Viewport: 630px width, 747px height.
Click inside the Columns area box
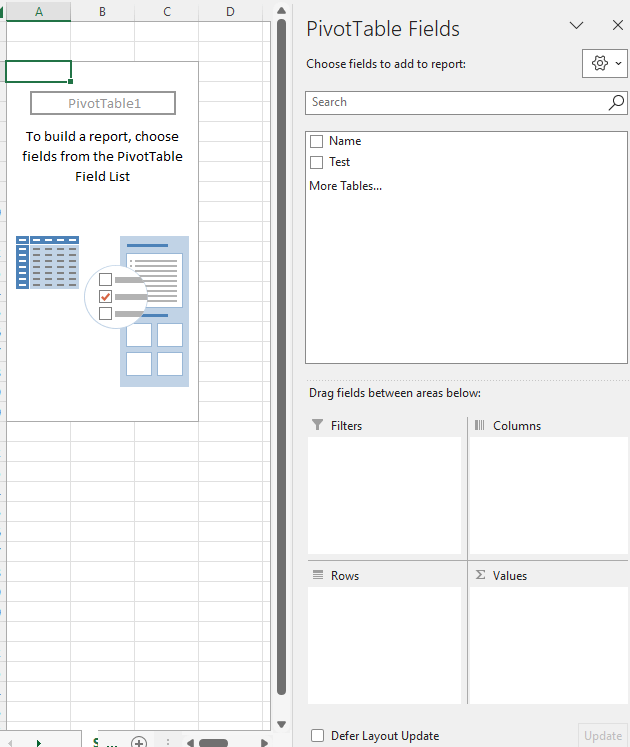(549, 495)
